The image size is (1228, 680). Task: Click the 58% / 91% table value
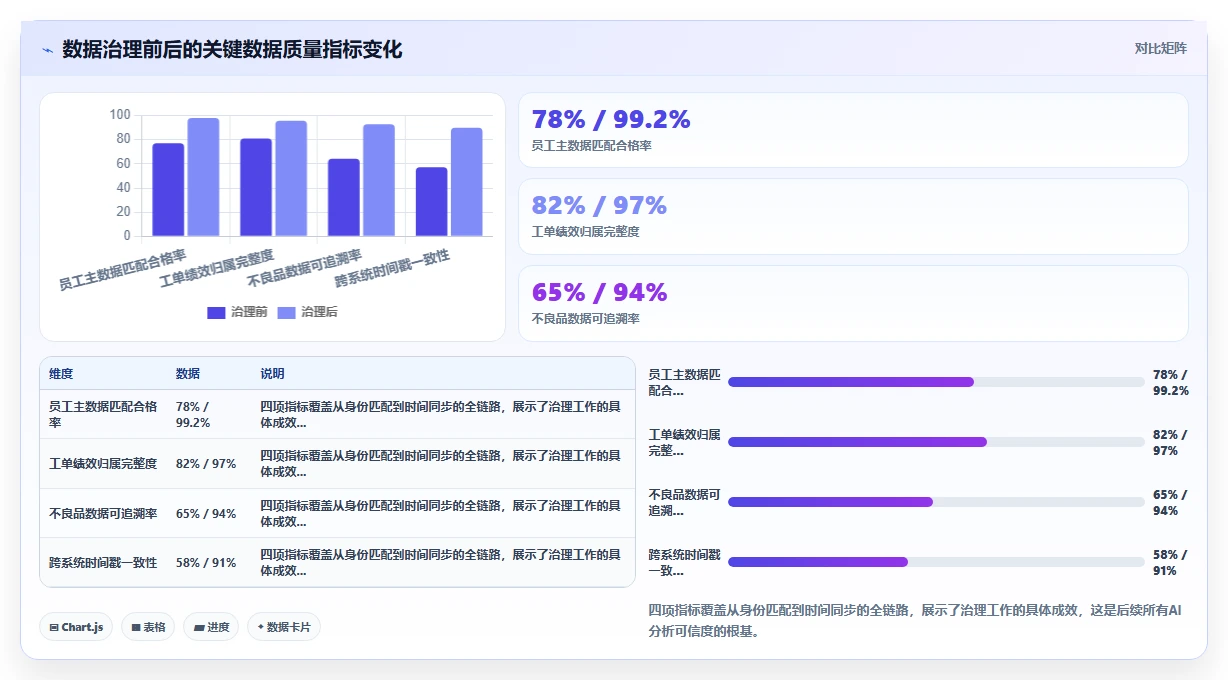(206, 562)
